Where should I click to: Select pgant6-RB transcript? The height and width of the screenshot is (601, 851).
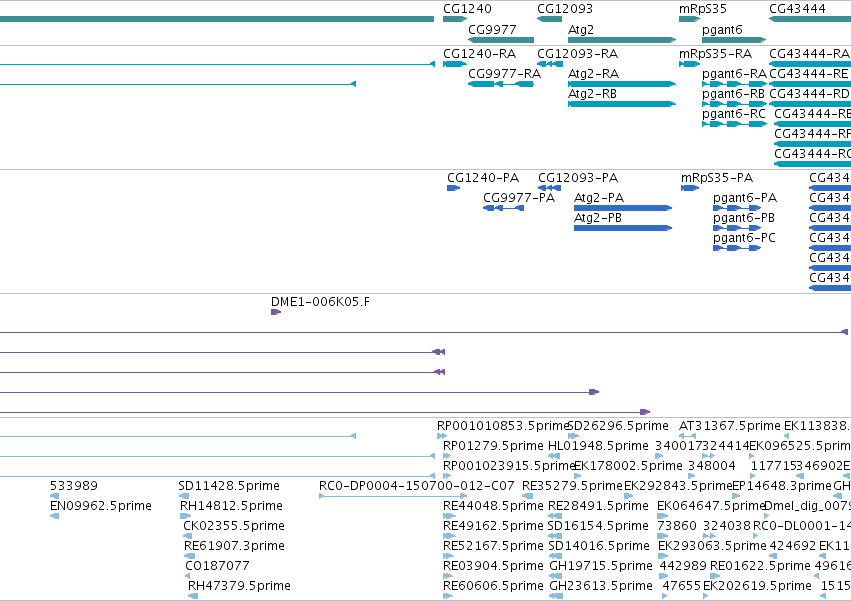(734, 104)
